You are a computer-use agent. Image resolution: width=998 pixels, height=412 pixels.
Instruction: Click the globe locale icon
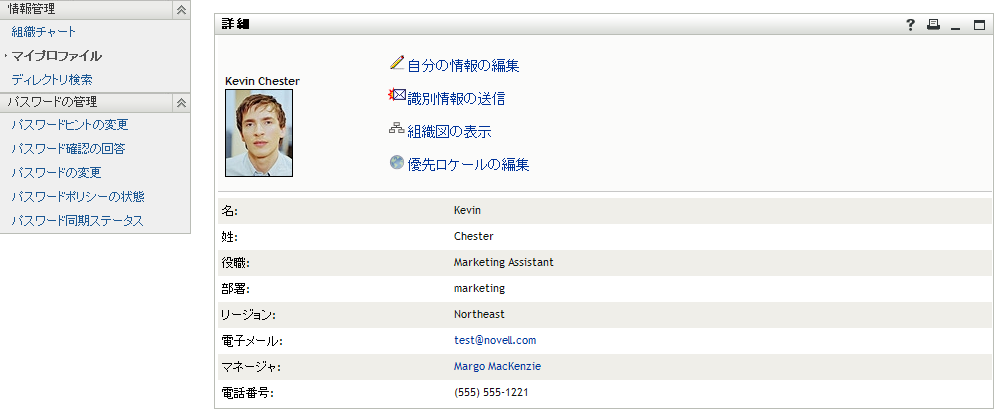click(x=397, y=163)
